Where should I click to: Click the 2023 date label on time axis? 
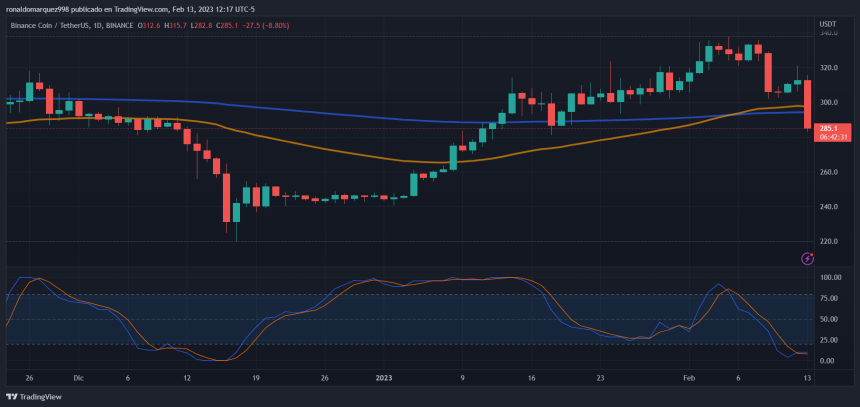pyautogui.click(x=383, y=378)
